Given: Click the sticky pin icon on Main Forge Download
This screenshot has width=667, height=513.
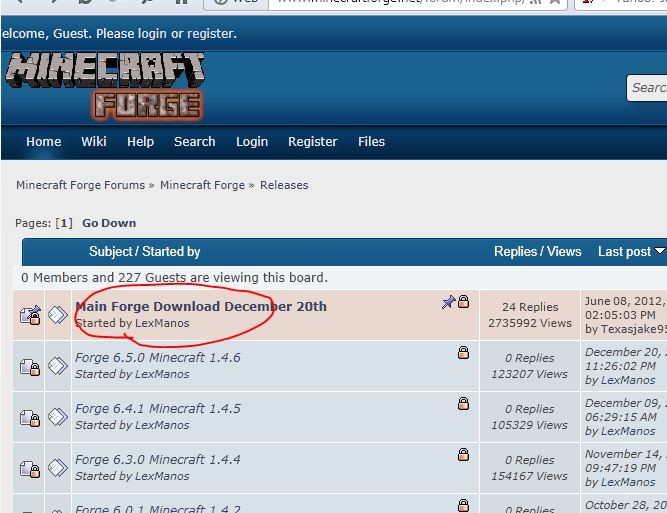Looking at the screenshot, I should pyautogui.click(x=448, y=302).
